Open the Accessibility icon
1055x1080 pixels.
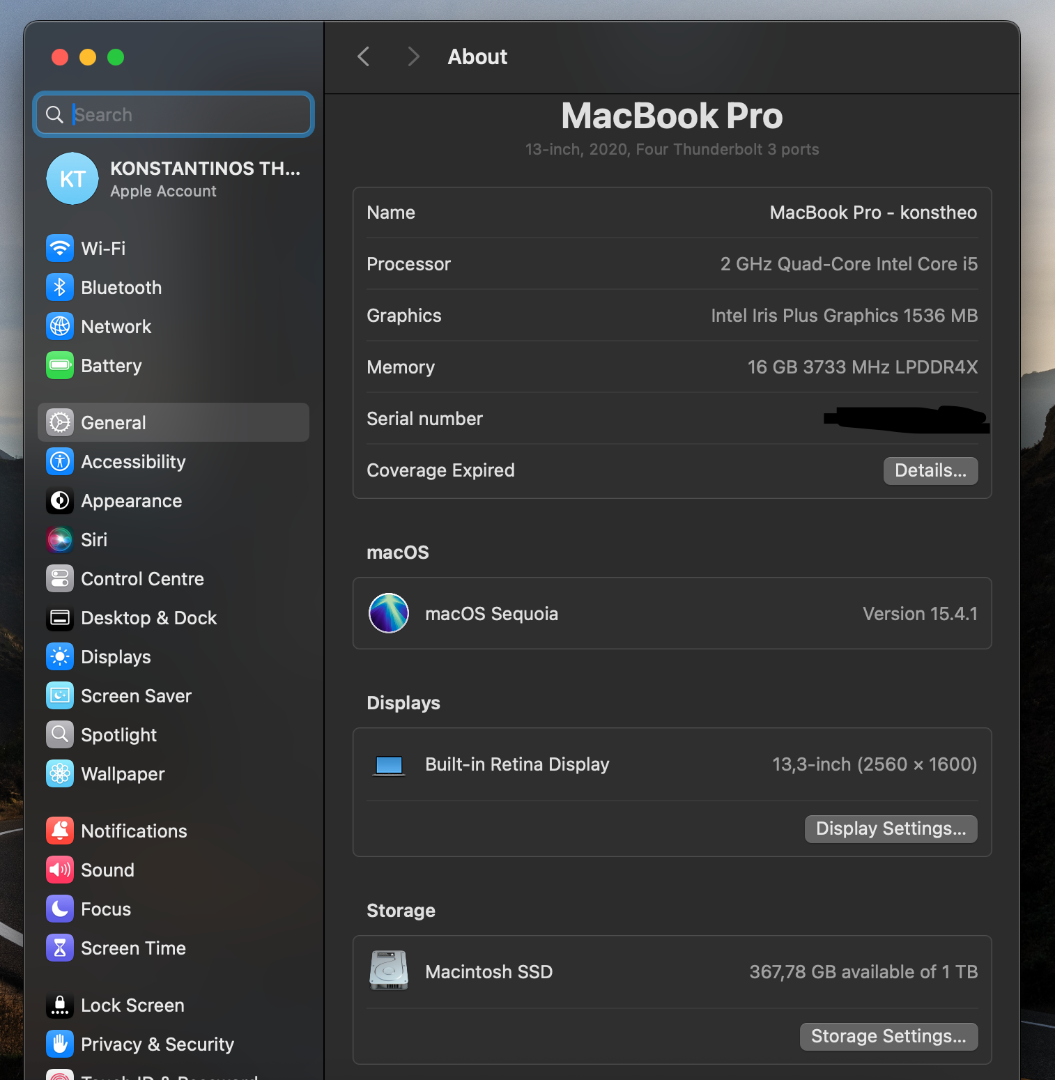pyautogui.click(x=60, y=461)
